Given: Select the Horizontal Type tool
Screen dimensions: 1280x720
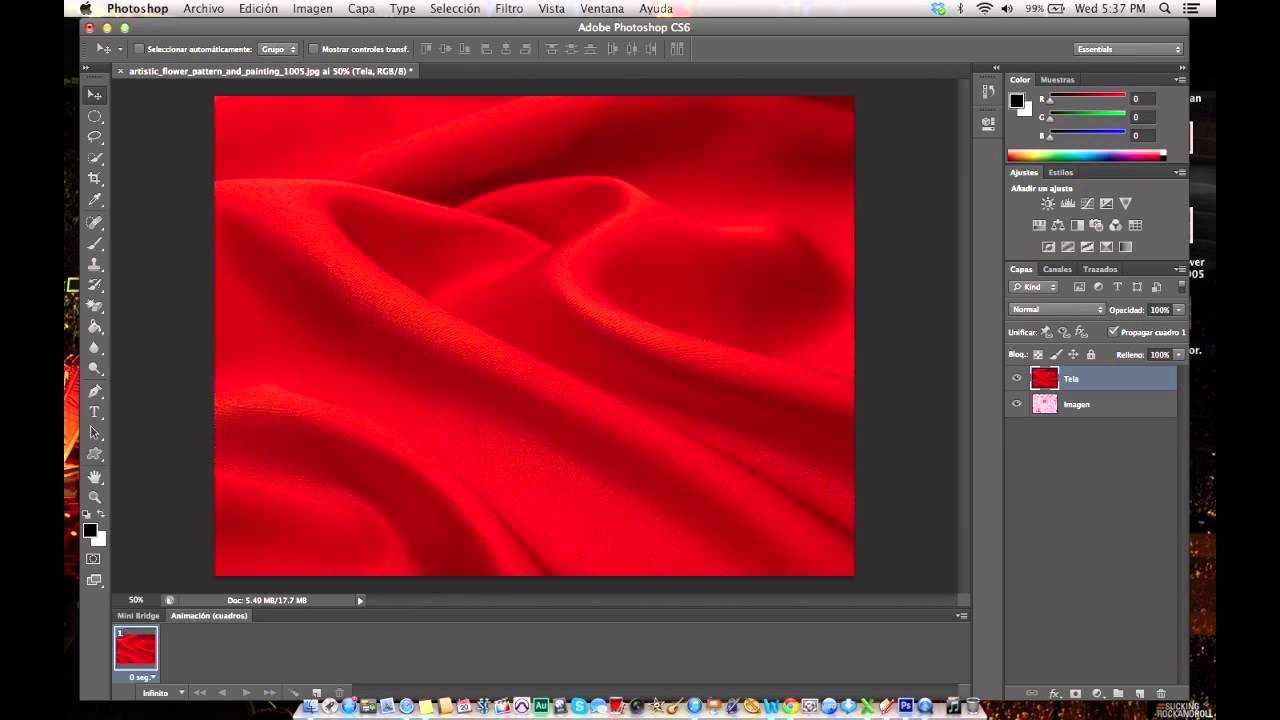Looking at the screenshot, I should tap(95, 412).
